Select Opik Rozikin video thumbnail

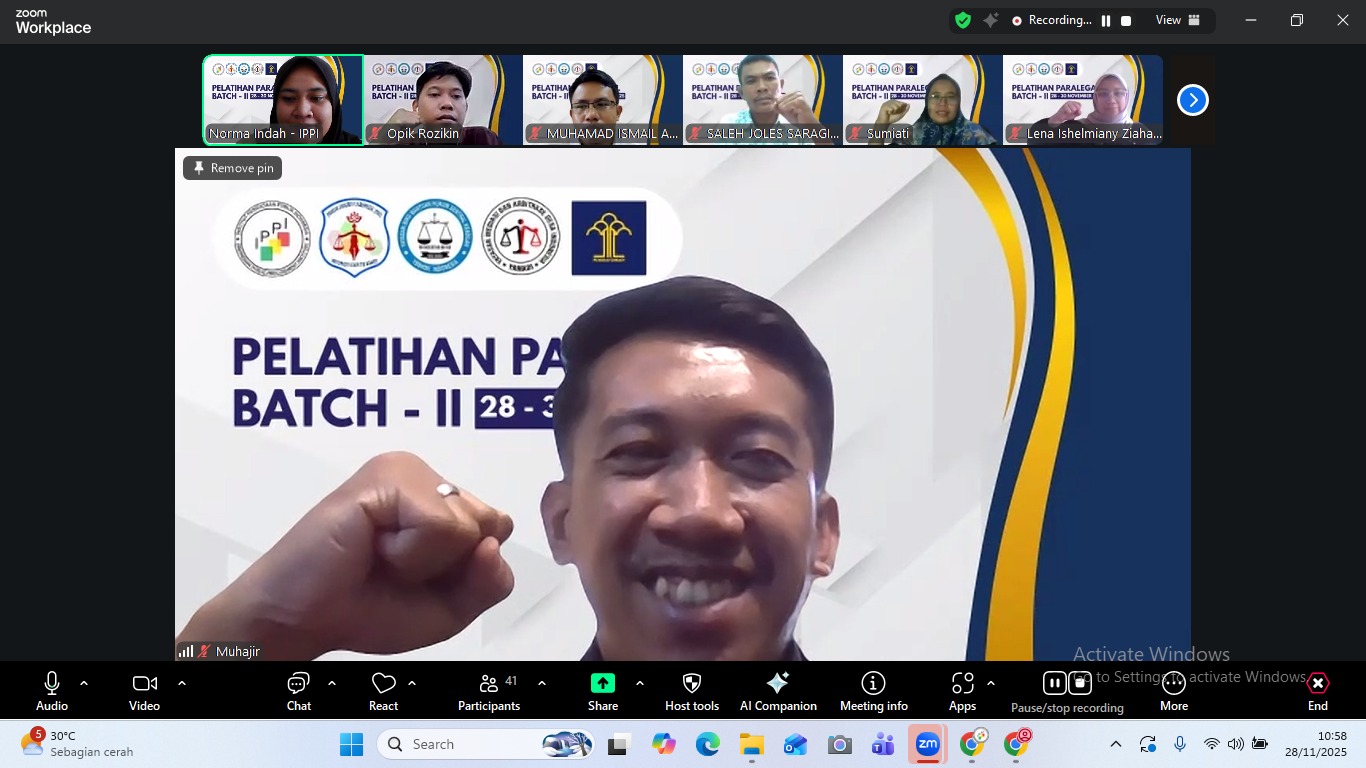point(442,100)
